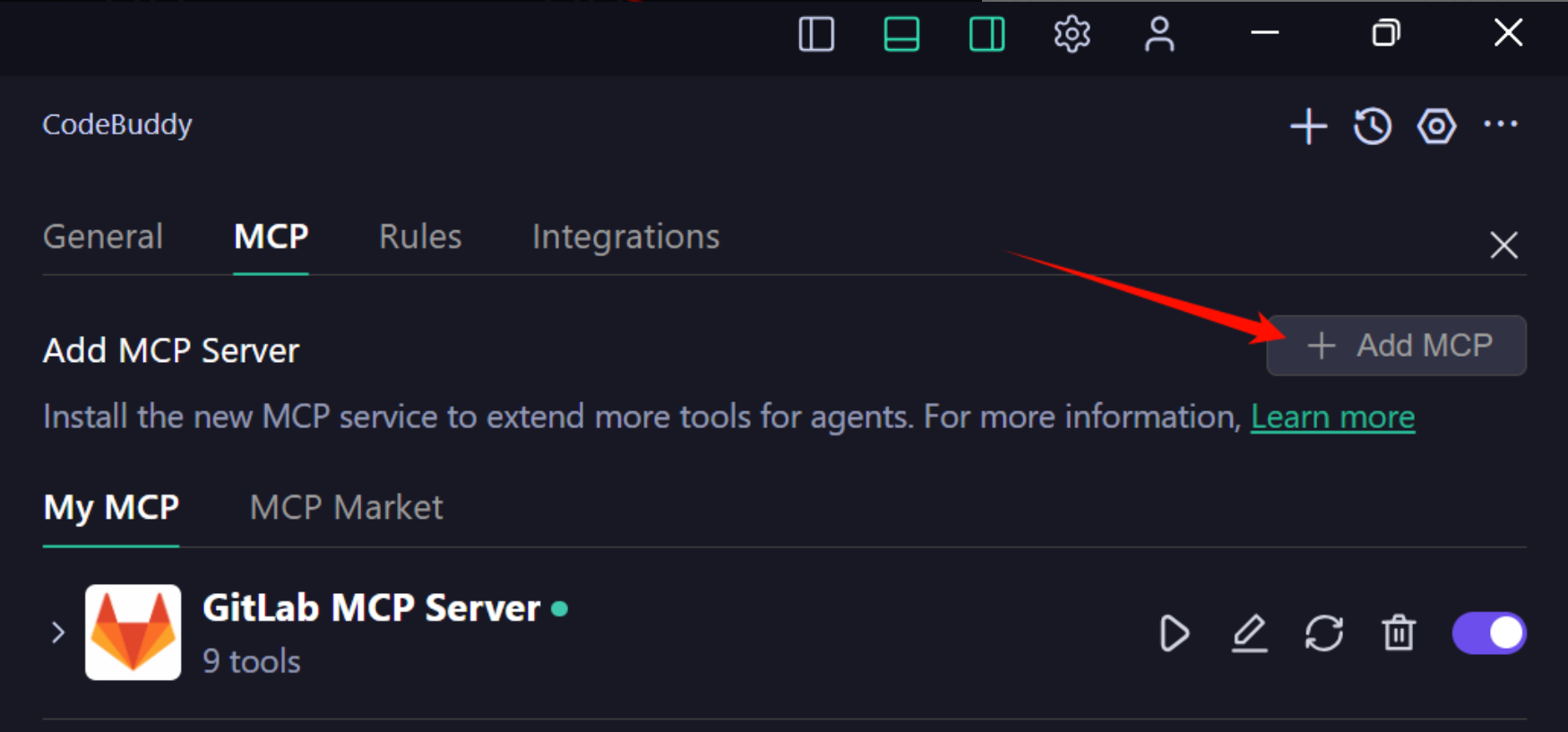Toggle the primary left sidebar layout icon
This screenshot has width=1568, height=732.
coord(816,35)
